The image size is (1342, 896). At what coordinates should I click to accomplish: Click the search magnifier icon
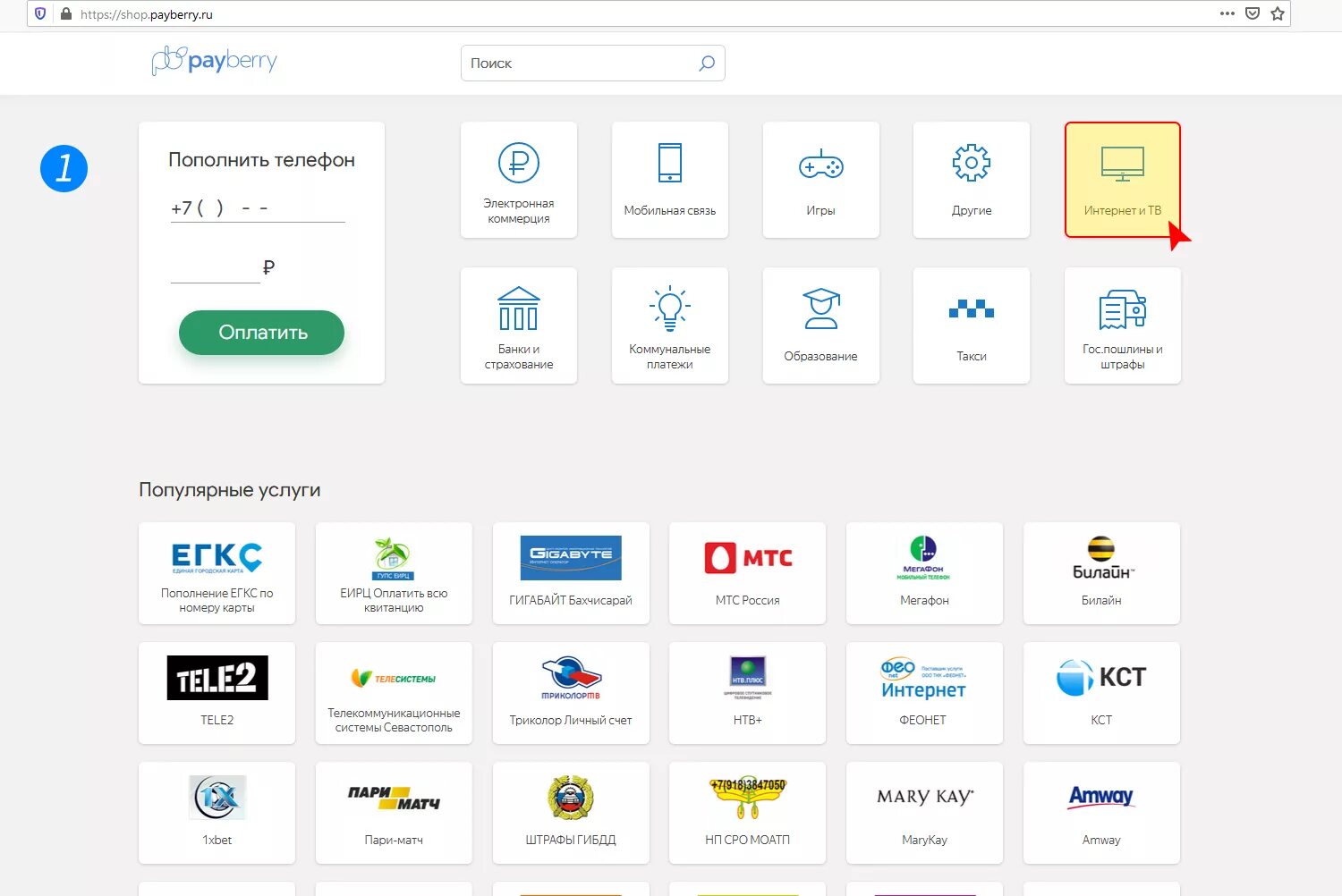(707, 63)
